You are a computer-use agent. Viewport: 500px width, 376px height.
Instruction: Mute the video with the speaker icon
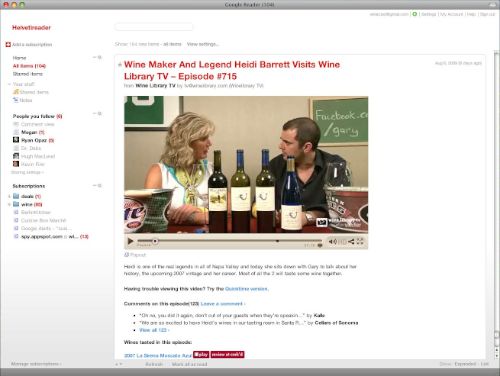[x=332, y=241]
